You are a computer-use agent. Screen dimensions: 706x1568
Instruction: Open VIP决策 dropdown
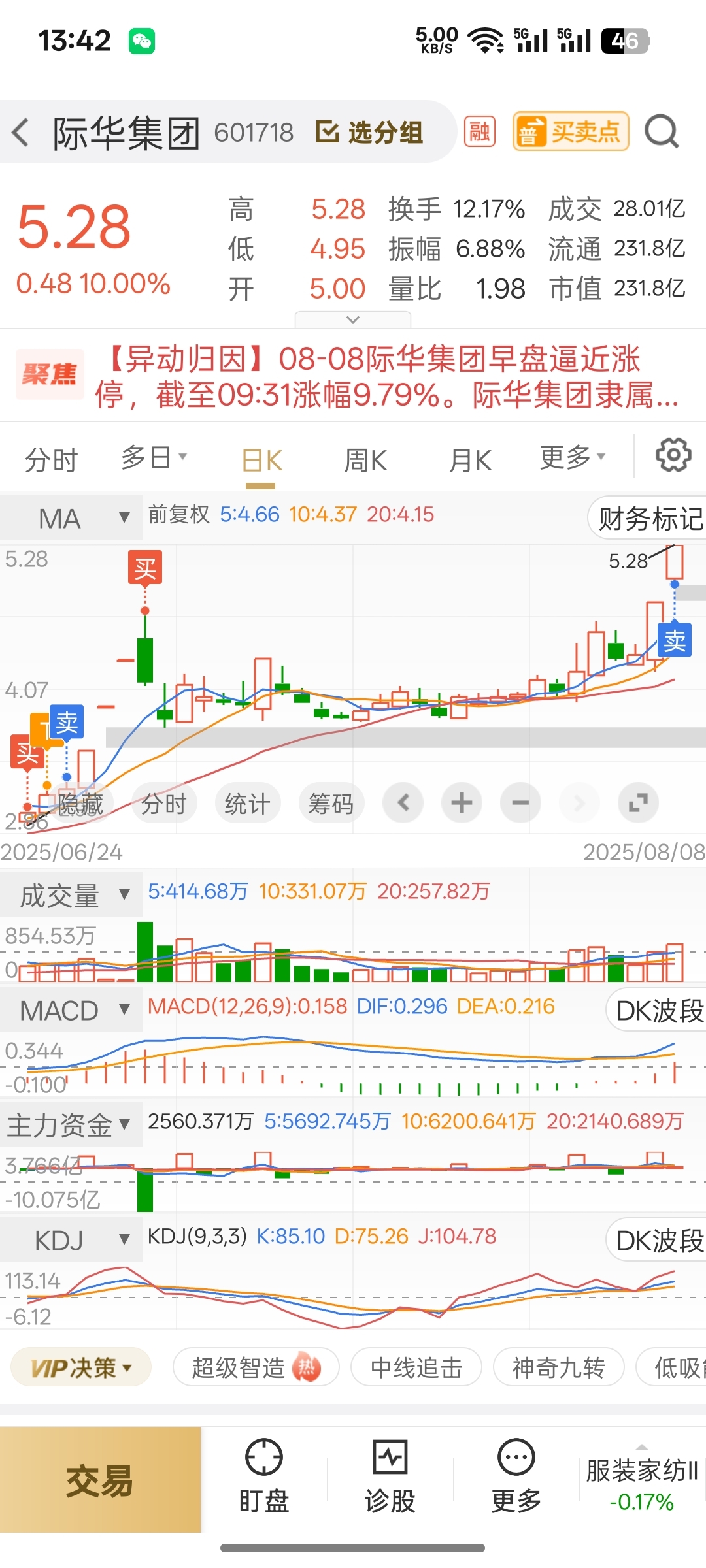tap(81, 1367)
